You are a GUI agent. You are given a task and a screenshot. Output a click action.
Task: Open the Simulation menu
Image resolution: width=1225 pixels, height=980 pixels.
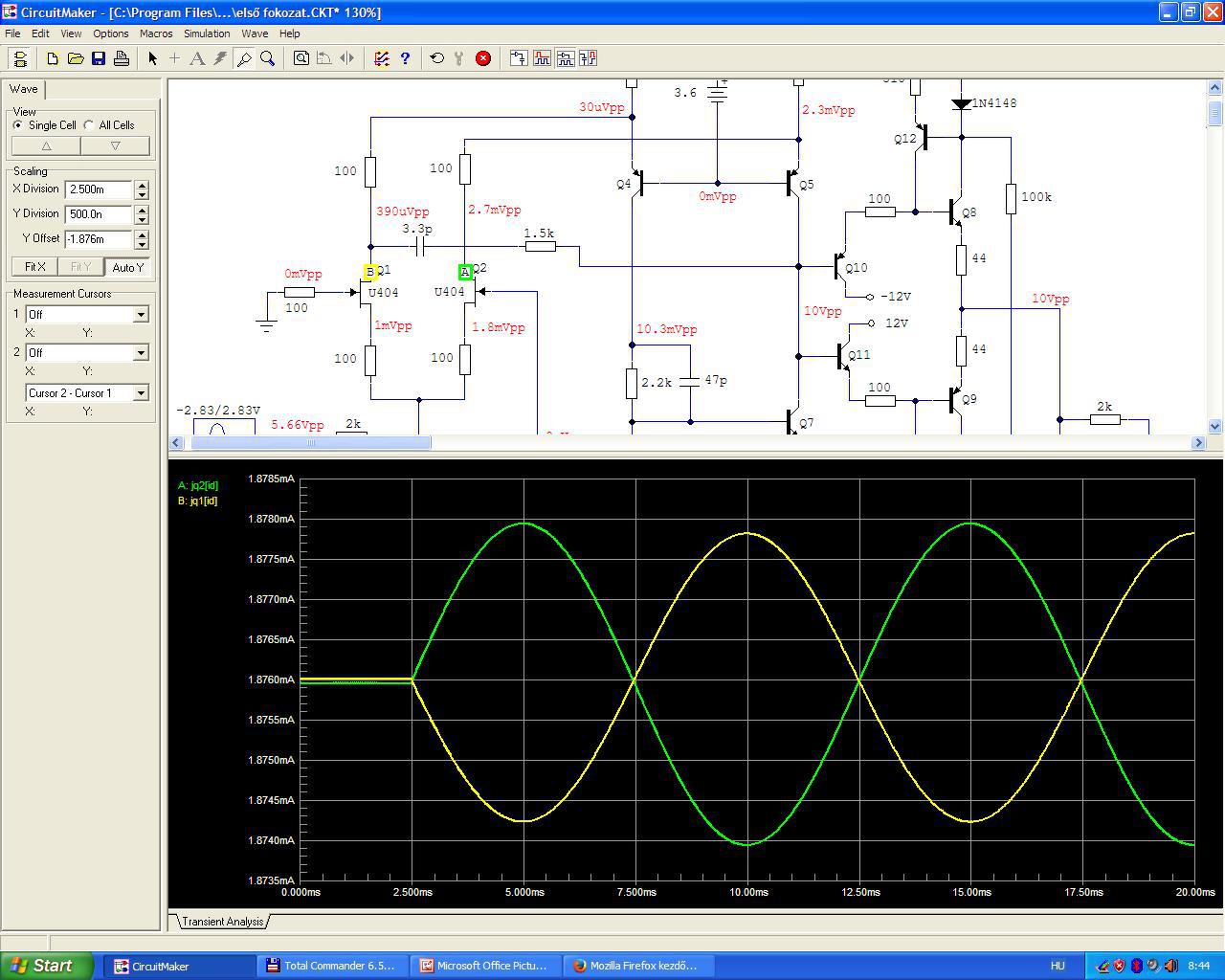[207, 33]
